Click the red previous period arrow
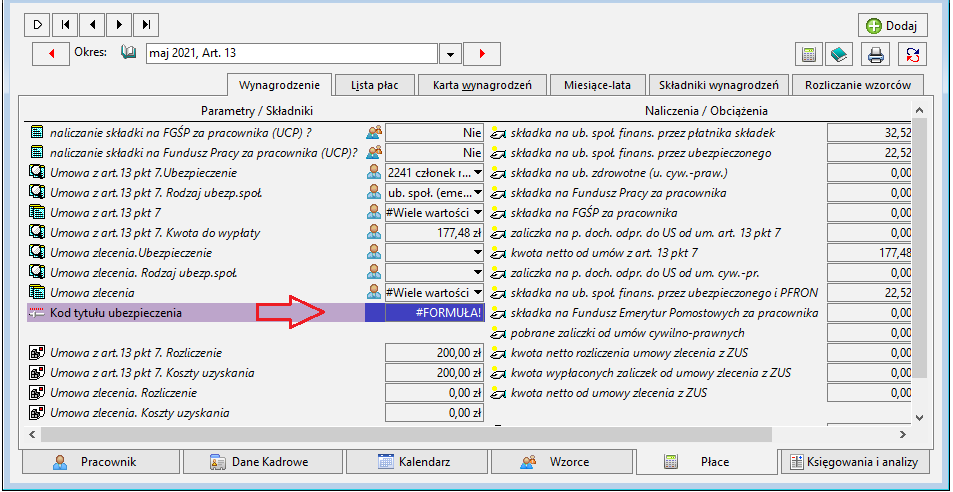 tap(51, 53)
